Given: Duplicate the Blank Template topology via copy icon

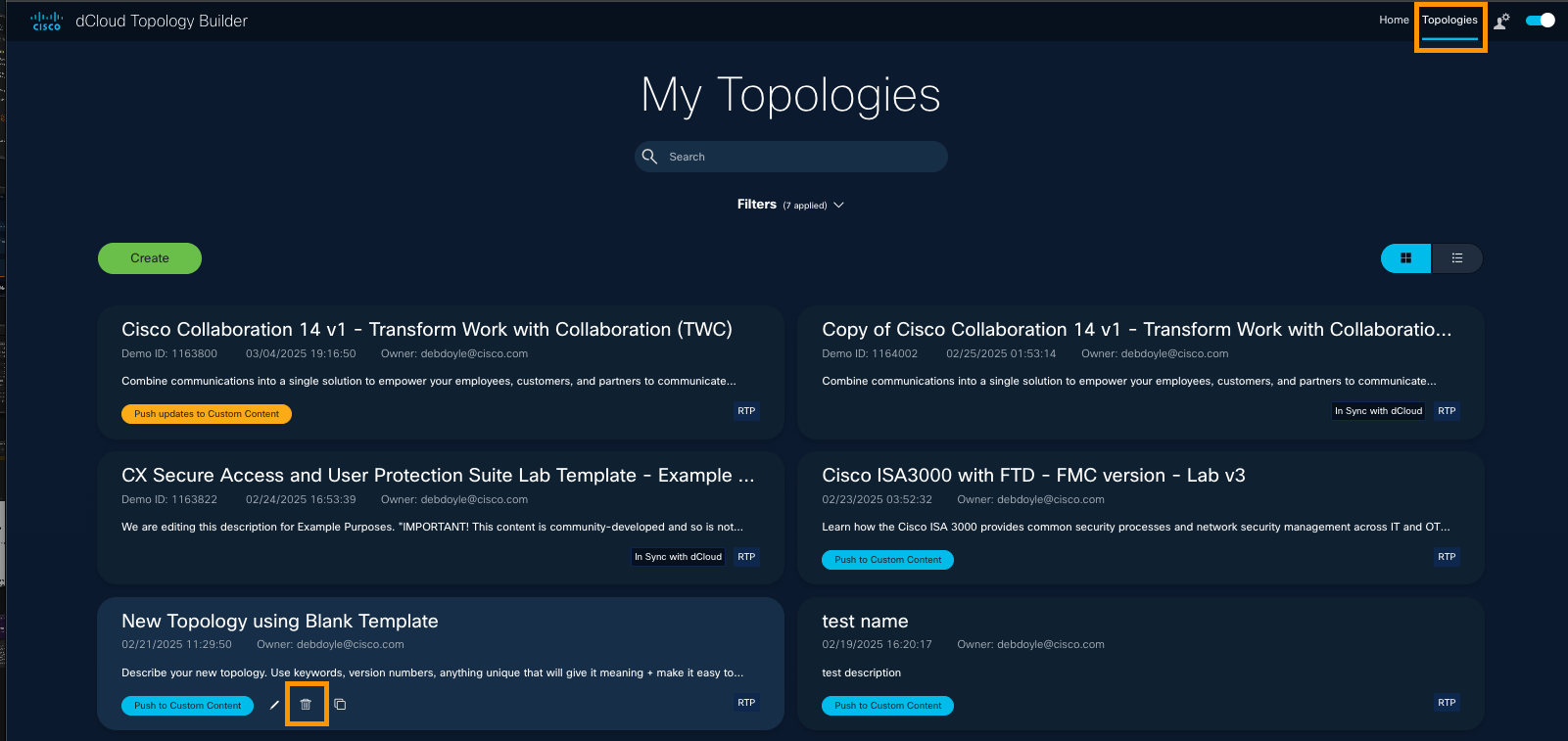Looking at the screenshot, I should (x=340, y=705).
